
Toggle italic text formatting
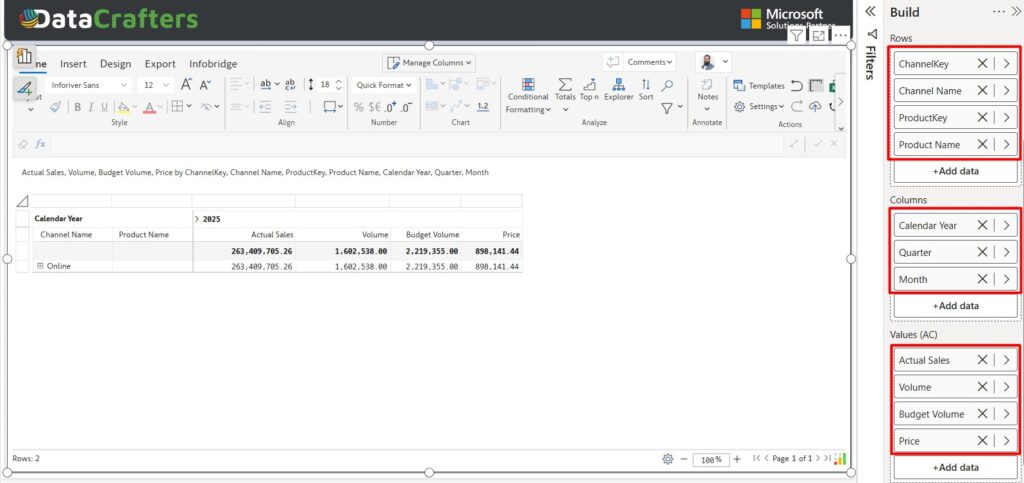[x=90, y=107]
